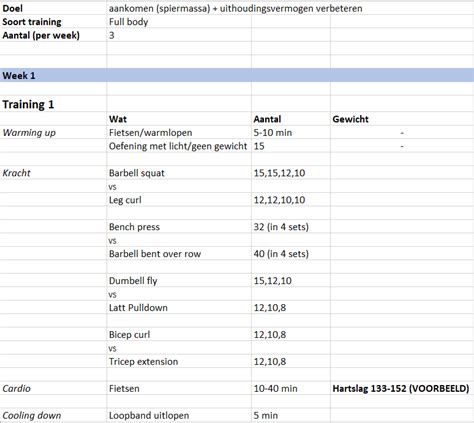Select the 'Fietsen' cardio cell
474x423 pixels.
click(179, 388)
